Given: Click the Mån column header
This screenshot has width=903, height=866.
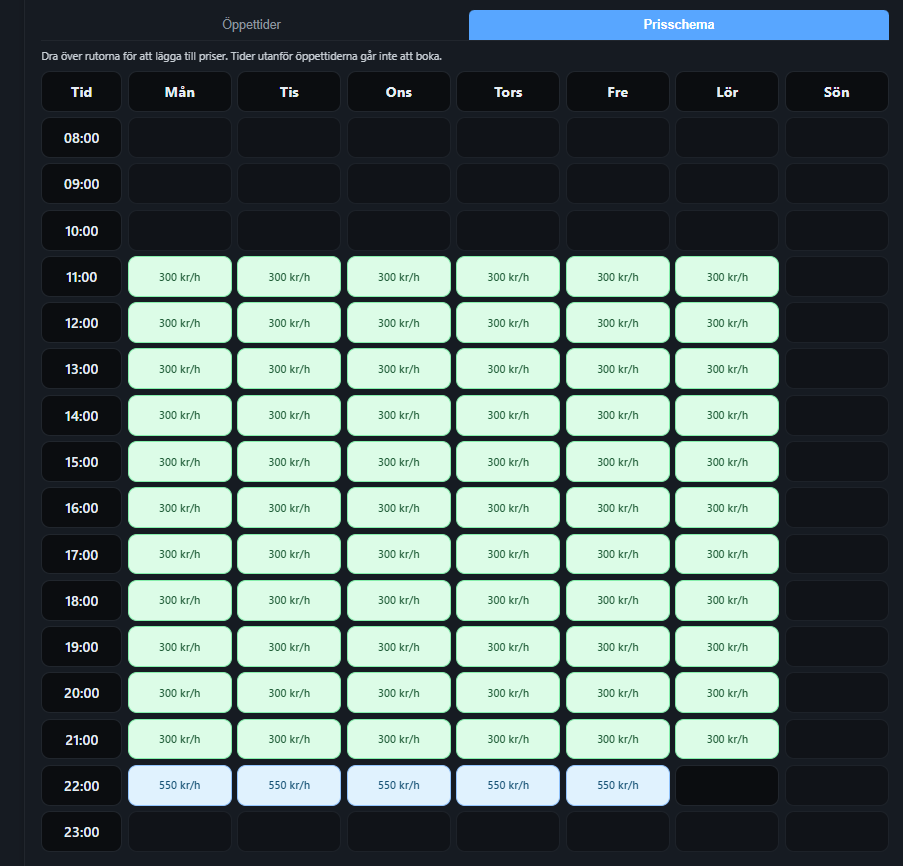Looking at the screenshot, I should coord(180,92).
